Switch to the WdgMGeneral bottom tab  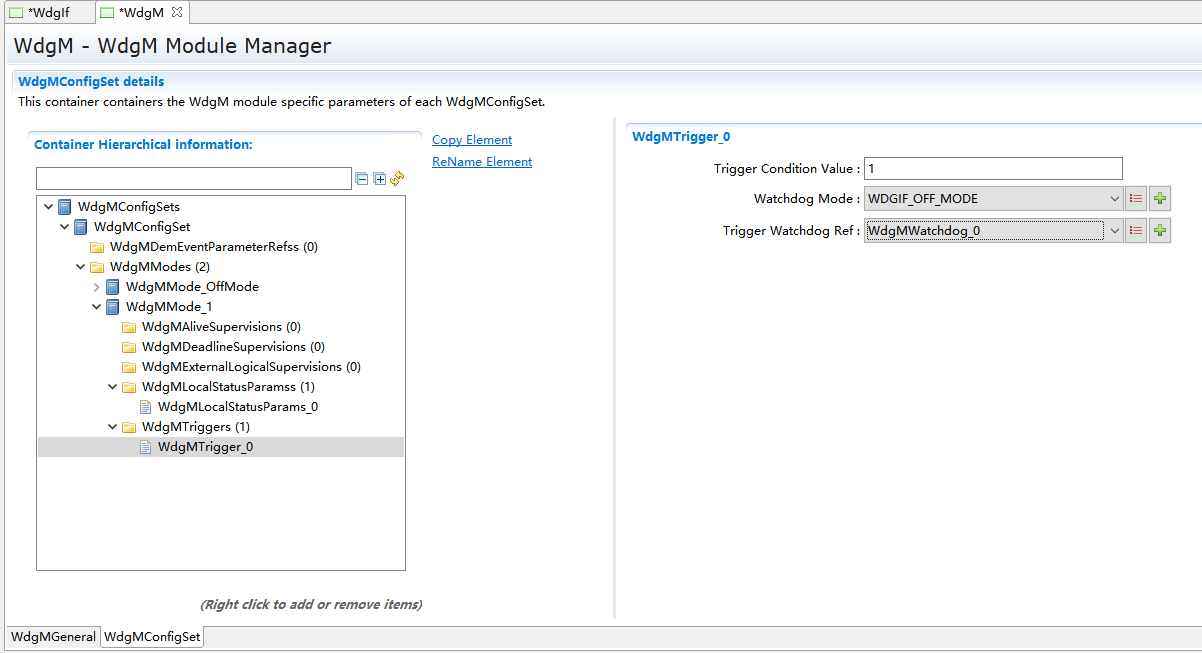[53, 637]
